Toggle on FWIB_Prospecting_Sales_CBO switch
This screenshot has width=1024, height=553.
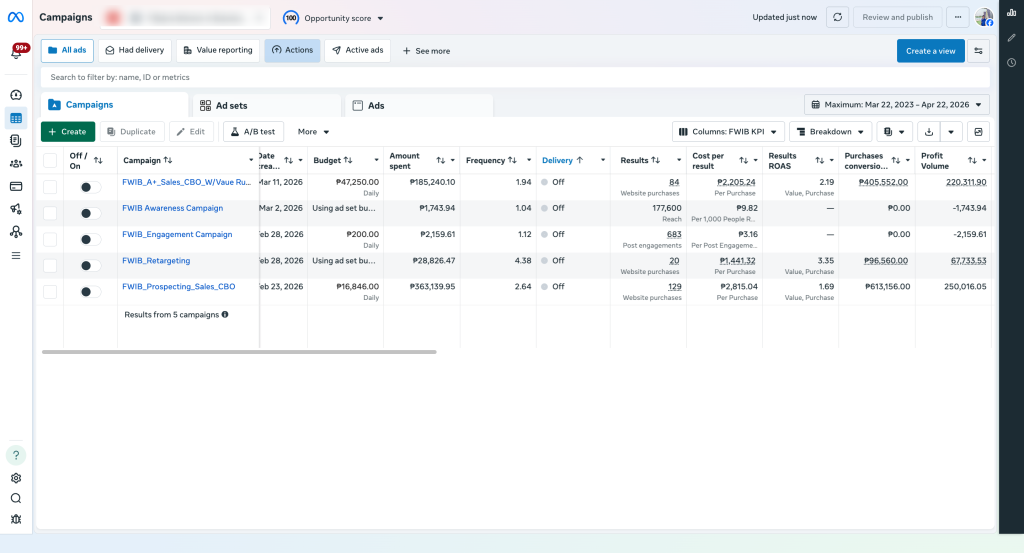(90, 292)
